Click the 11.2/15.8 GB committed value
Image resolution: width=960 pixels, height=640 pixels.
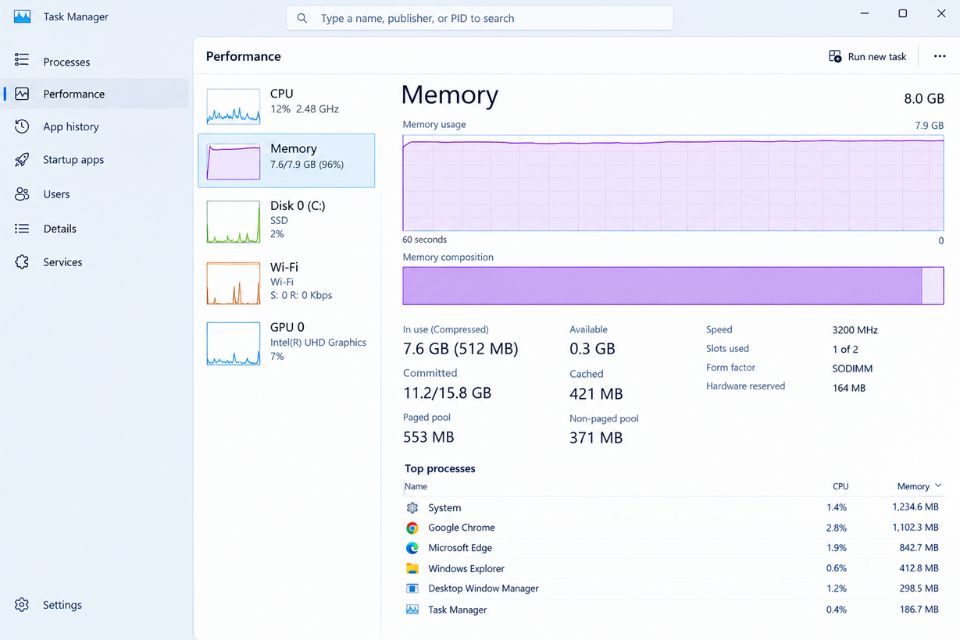[447, 393]
